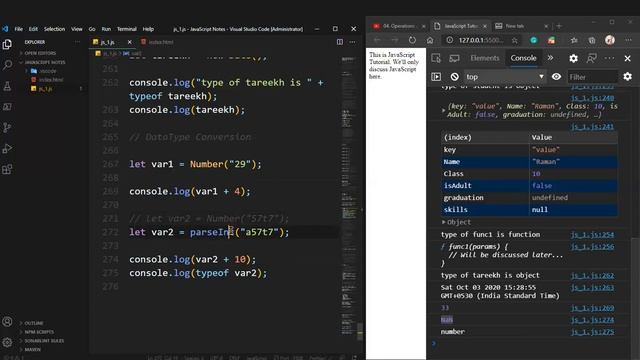Open the View menu in VS Code
Viewport: 640px width, 360px height.
tap(77, 29)
